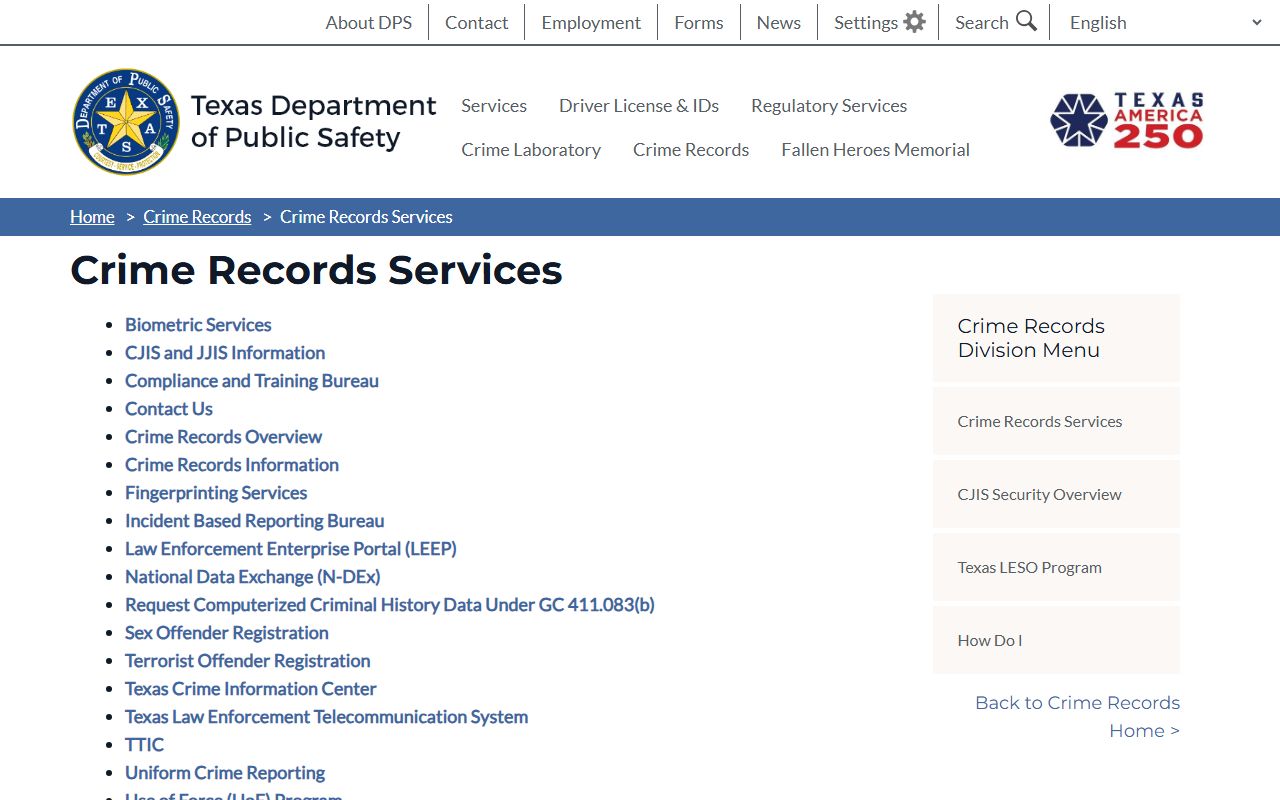1280x800 pixels.
Task: Open the Forms menu item
Action: point(699,22)
